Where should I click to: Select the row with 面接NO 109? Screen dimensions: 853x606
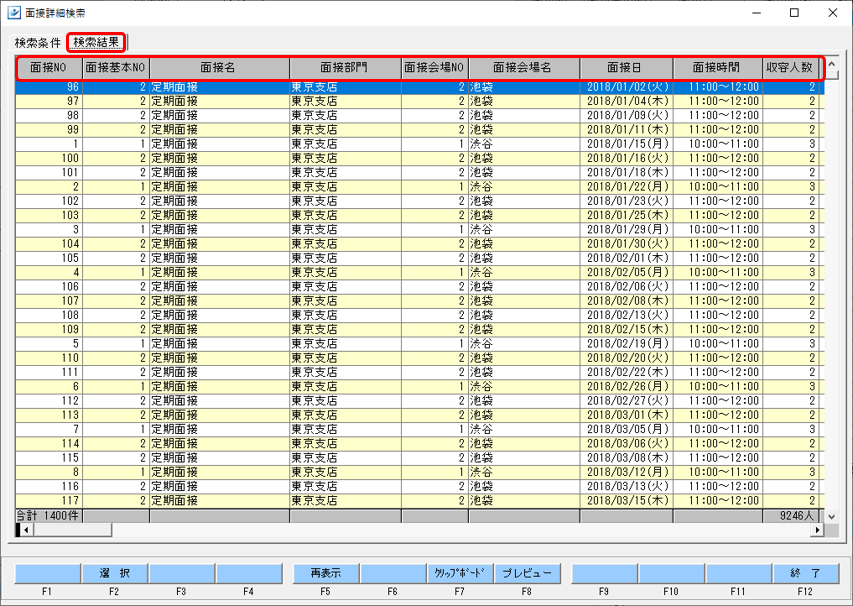tap(419, 329)
